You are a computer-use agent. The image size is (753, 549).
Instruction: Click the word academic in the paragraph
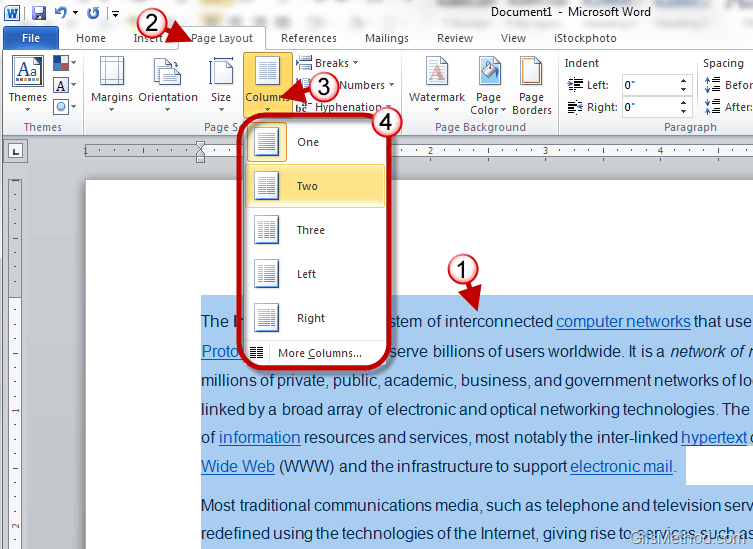coord(420,380)
